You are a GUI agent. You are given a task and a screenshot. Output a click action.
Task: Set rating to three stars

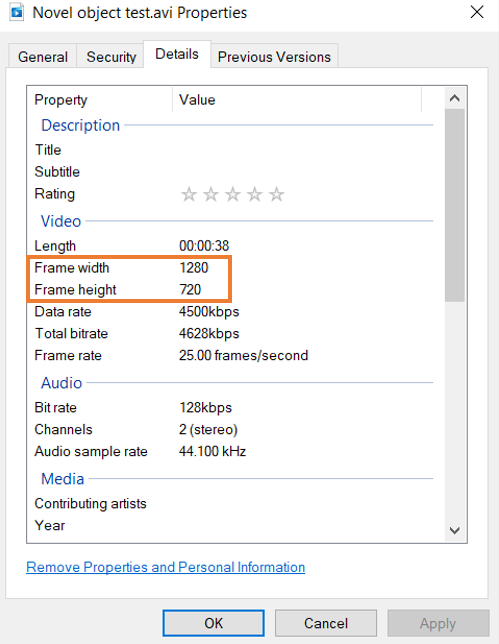[232, 194]
